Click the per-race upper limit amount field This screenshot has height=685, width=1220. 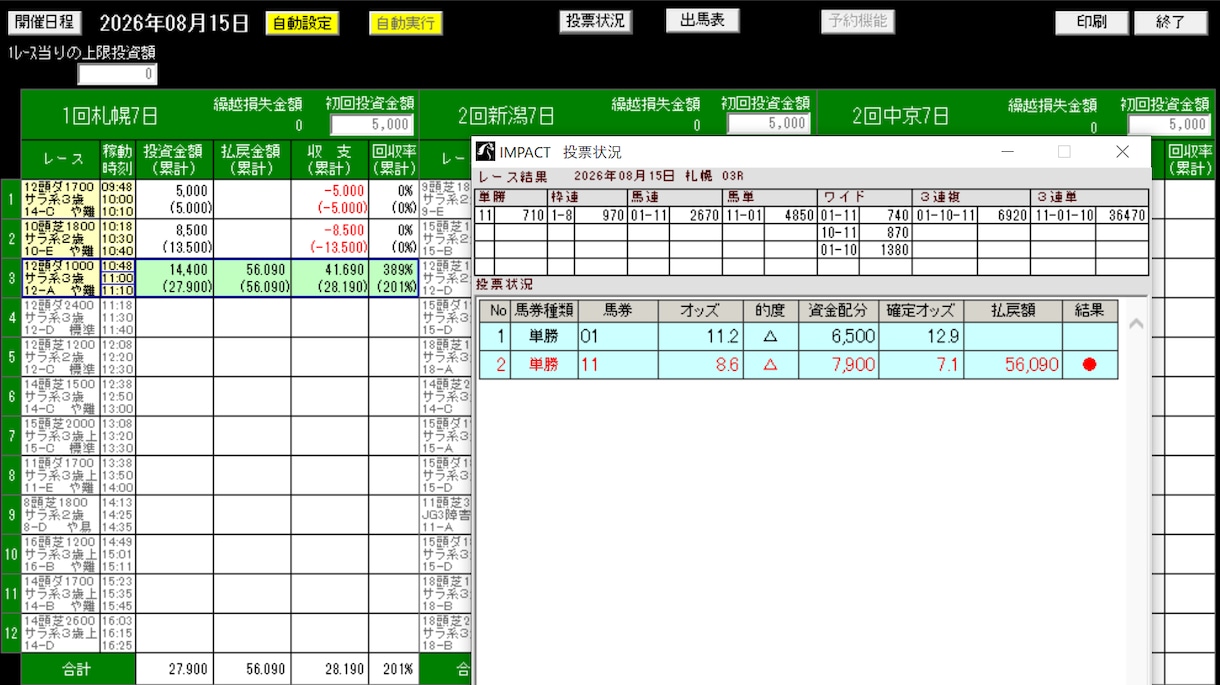(117, 74)
